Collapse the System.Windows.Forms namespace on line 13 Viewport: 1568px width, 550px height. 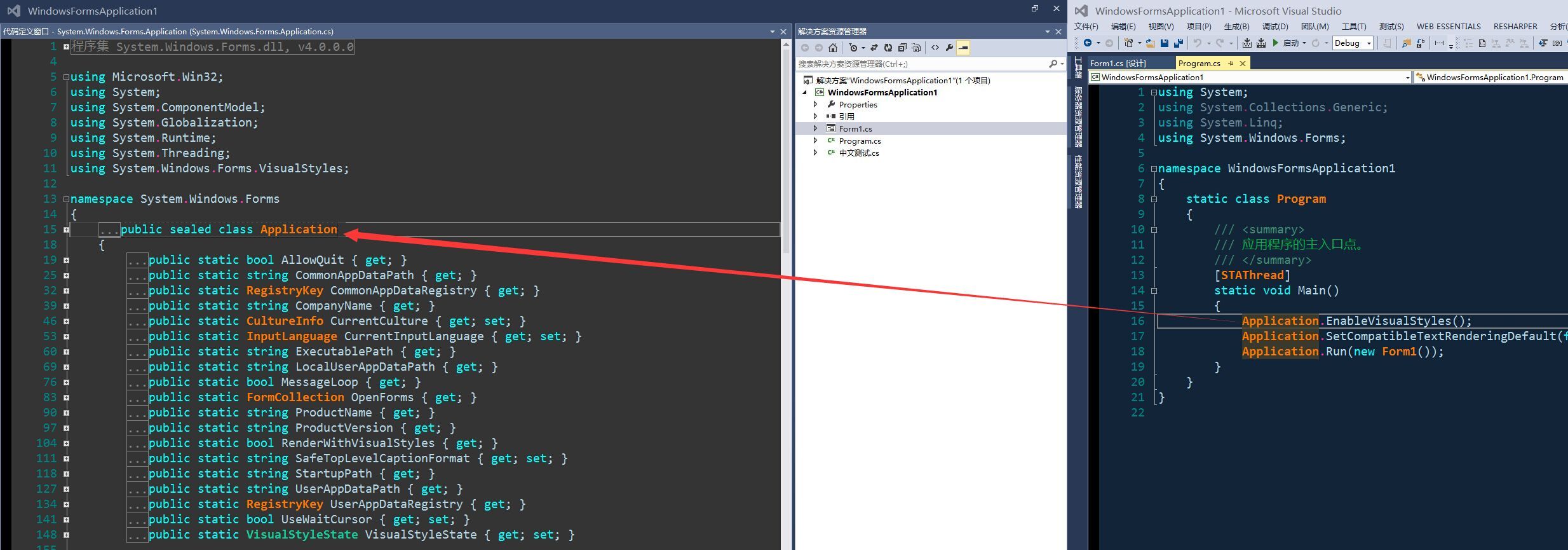click(66, 199)
